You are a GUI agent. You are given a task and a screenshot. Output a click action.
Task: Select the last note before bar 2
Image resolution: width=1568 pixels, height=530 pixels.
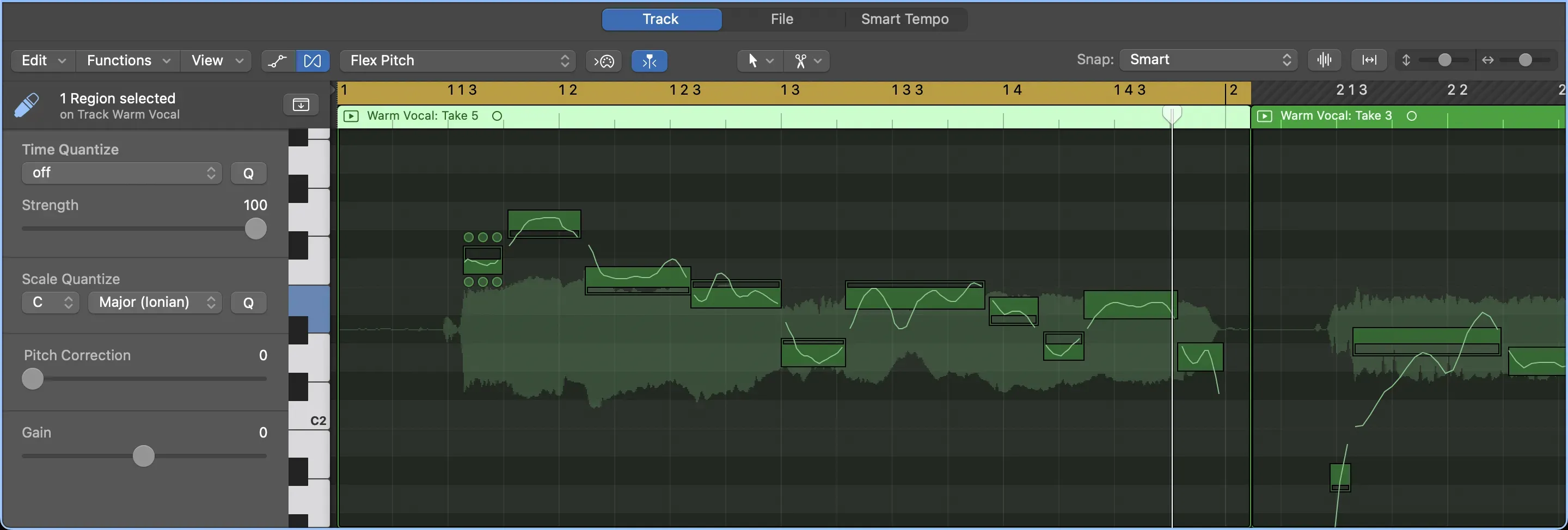[1200, 357]
